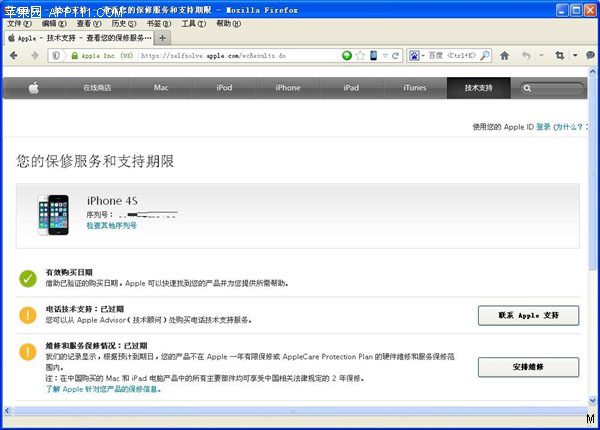
Task: Click the horizontal scrollbar thumb
Action: 301,411
